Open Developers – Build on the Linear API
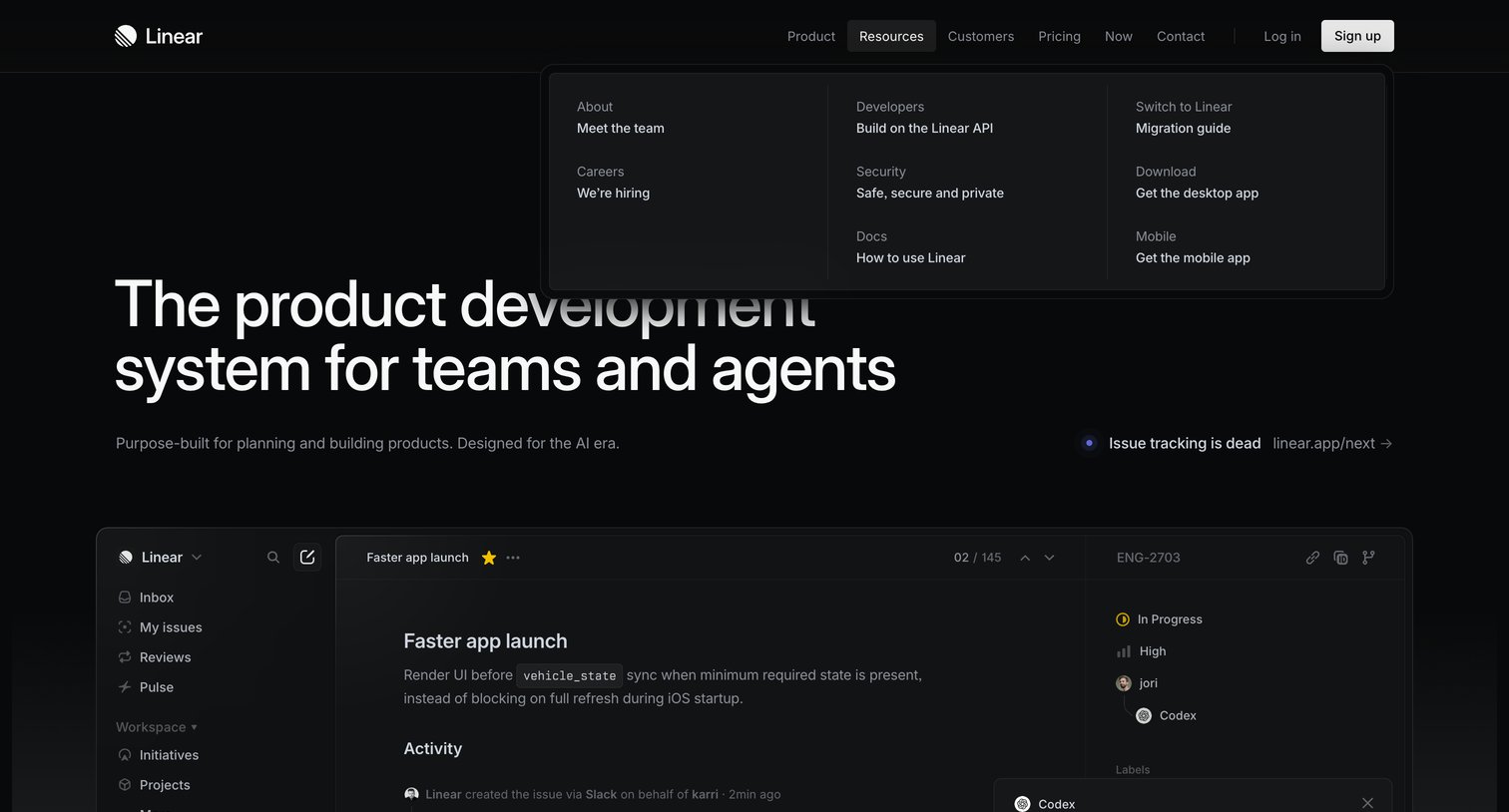Screen dimensions: 1509x812 (924, 118)
